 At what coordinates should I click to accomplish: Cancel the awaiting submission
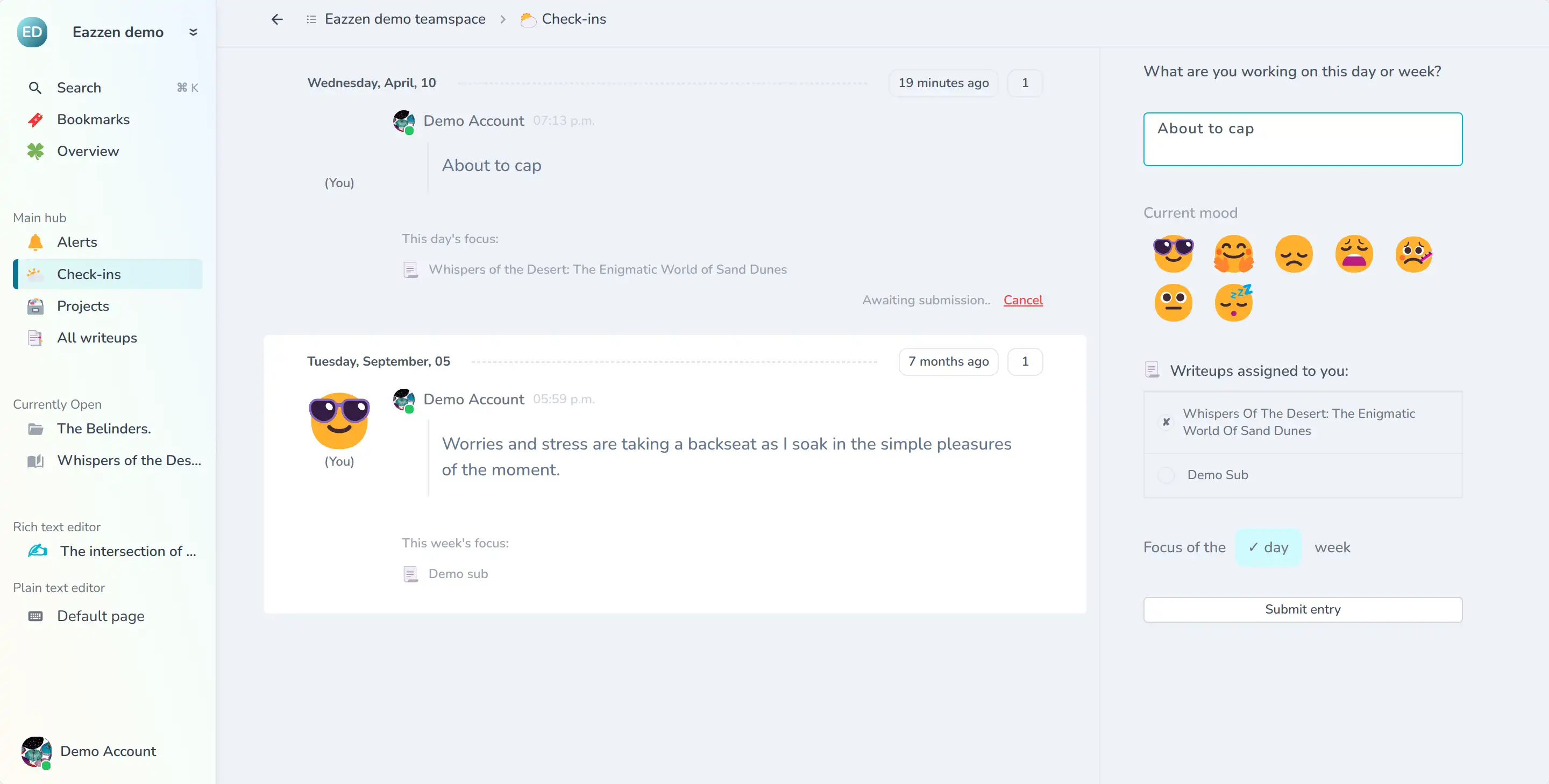(1022, 300)
